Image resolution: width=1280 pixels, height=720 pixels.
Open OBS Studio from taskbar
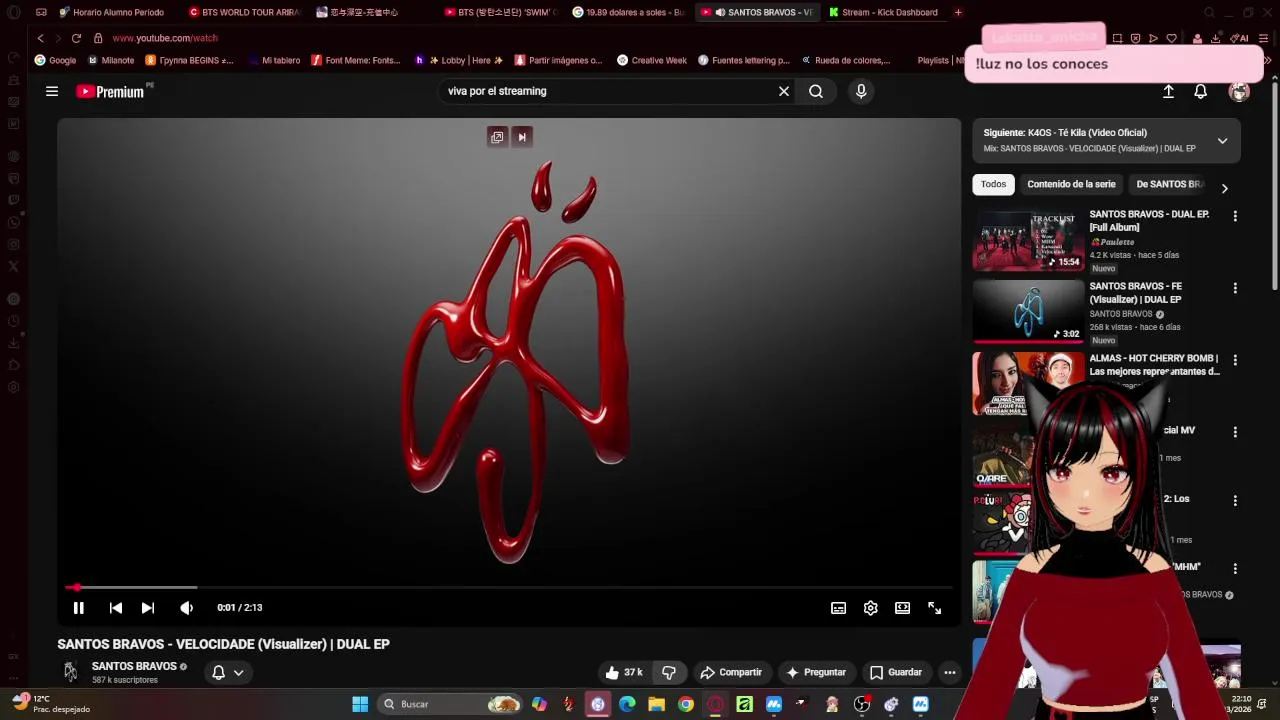[x=862, y=704]
